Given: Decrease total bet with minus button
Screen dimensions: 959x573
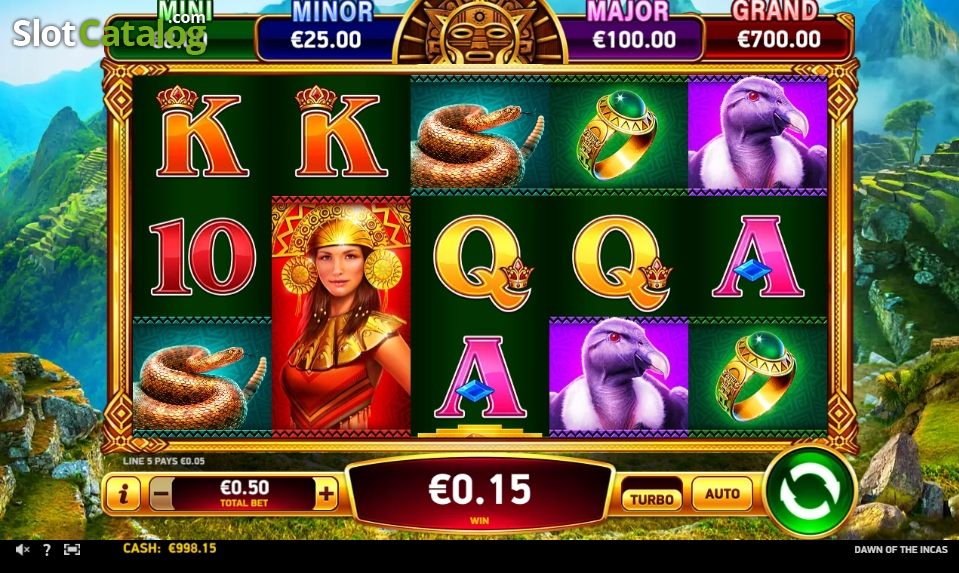Looking at the screenshot, I should tap(161, 494).
